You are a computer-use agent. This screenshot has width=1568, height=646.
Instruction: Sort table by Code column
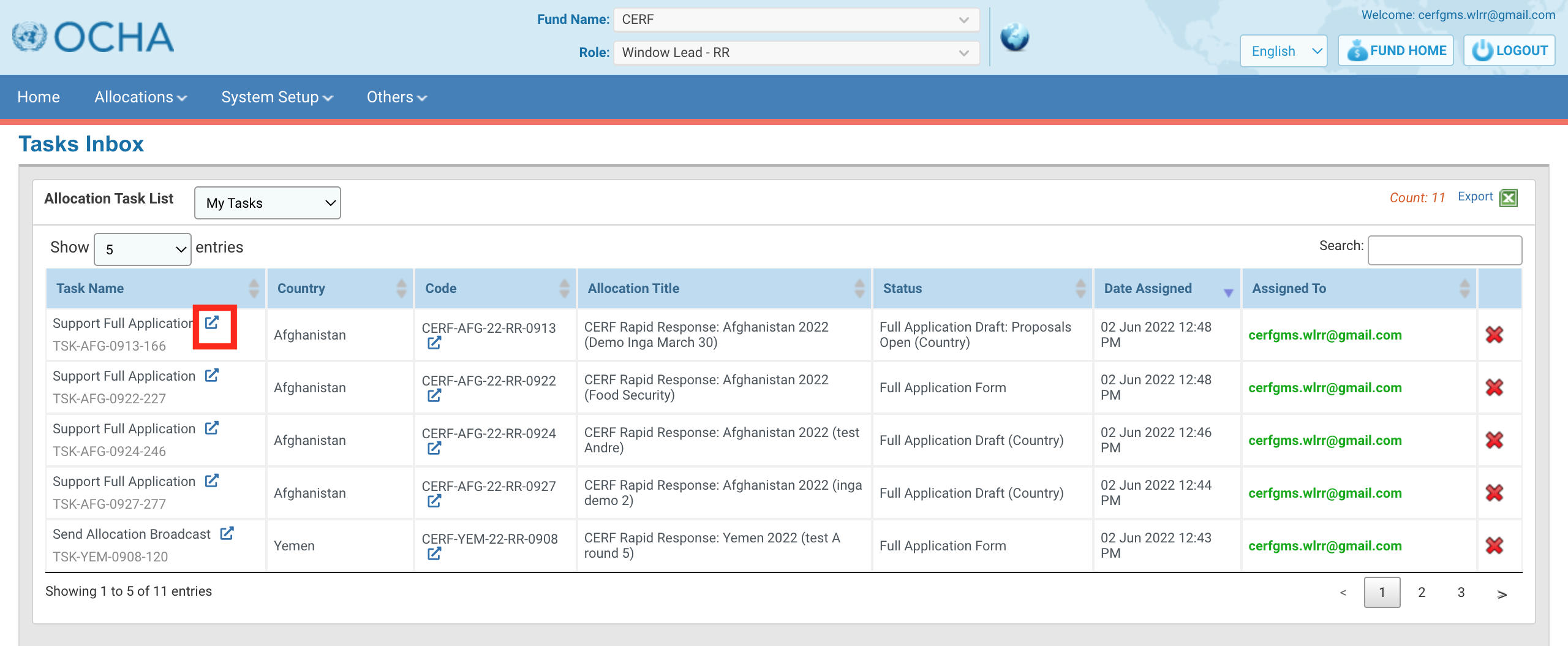[x=496, y=289]
